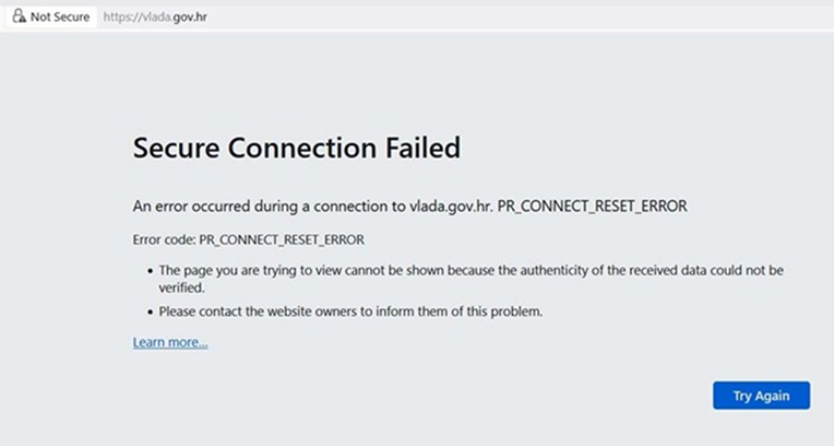The height and width of the screenshot is (446, 834).
Task: Click the https:// protocol prefix in the URL
Action: pyautogui.click(x=121, y=17)
